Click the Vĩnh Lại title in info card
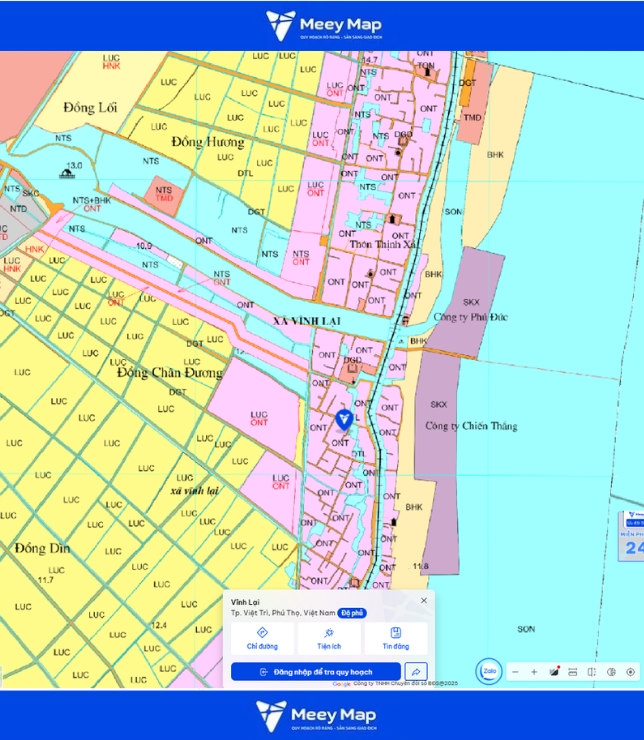The width and height of the screenshot is (644, 740). pyautogui.click(x=245, y=602)
